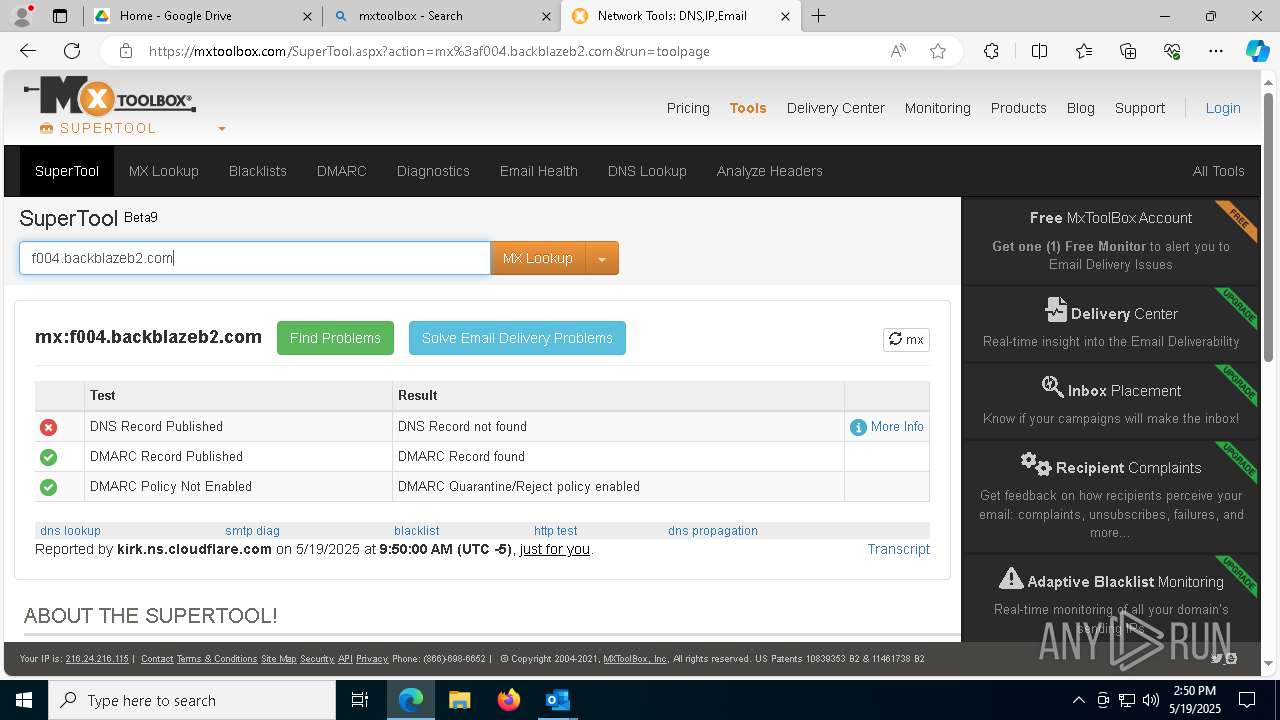The height and width of the screenshot is (720, 1280).
Task: Open Task View on taskbar
Action: pyautogui.click(x=360, y=700)
